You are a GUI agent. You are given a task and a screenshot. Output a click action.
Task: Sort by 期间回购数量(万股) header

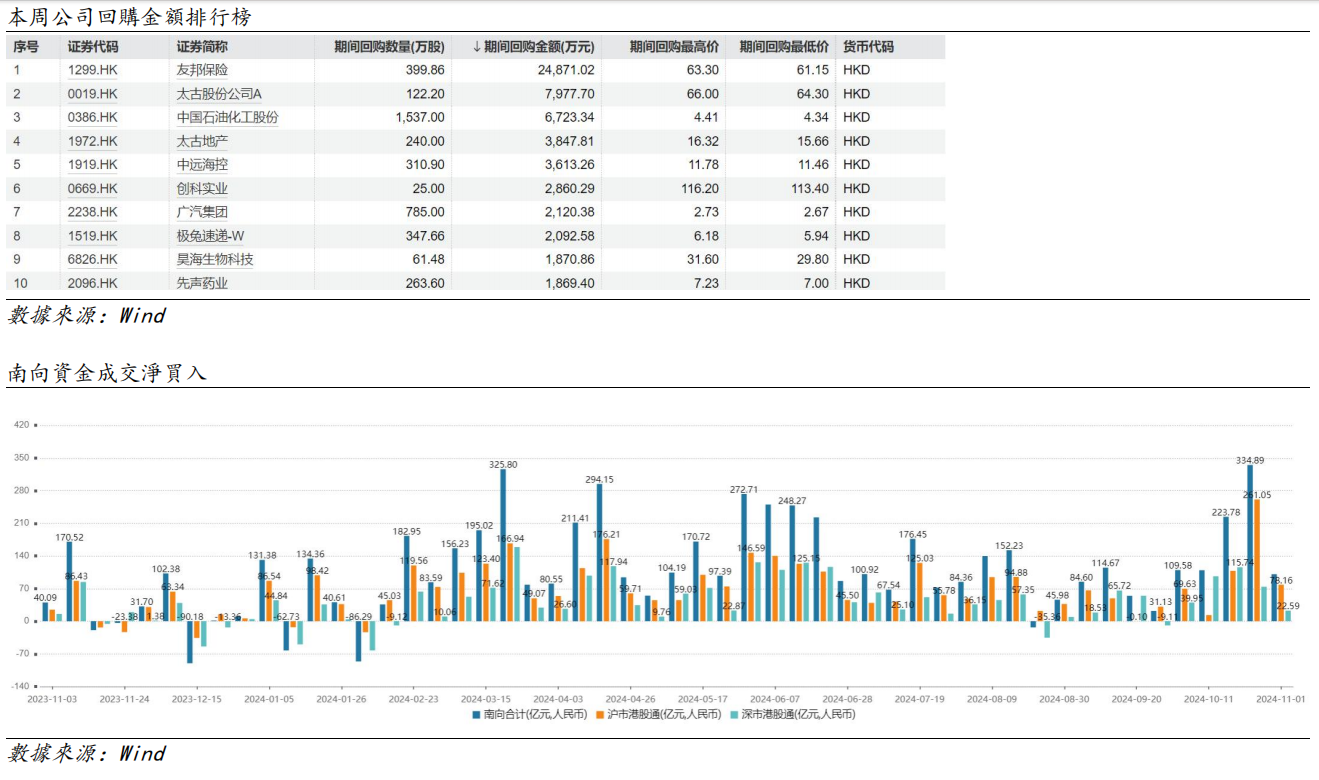pos(389,47)
